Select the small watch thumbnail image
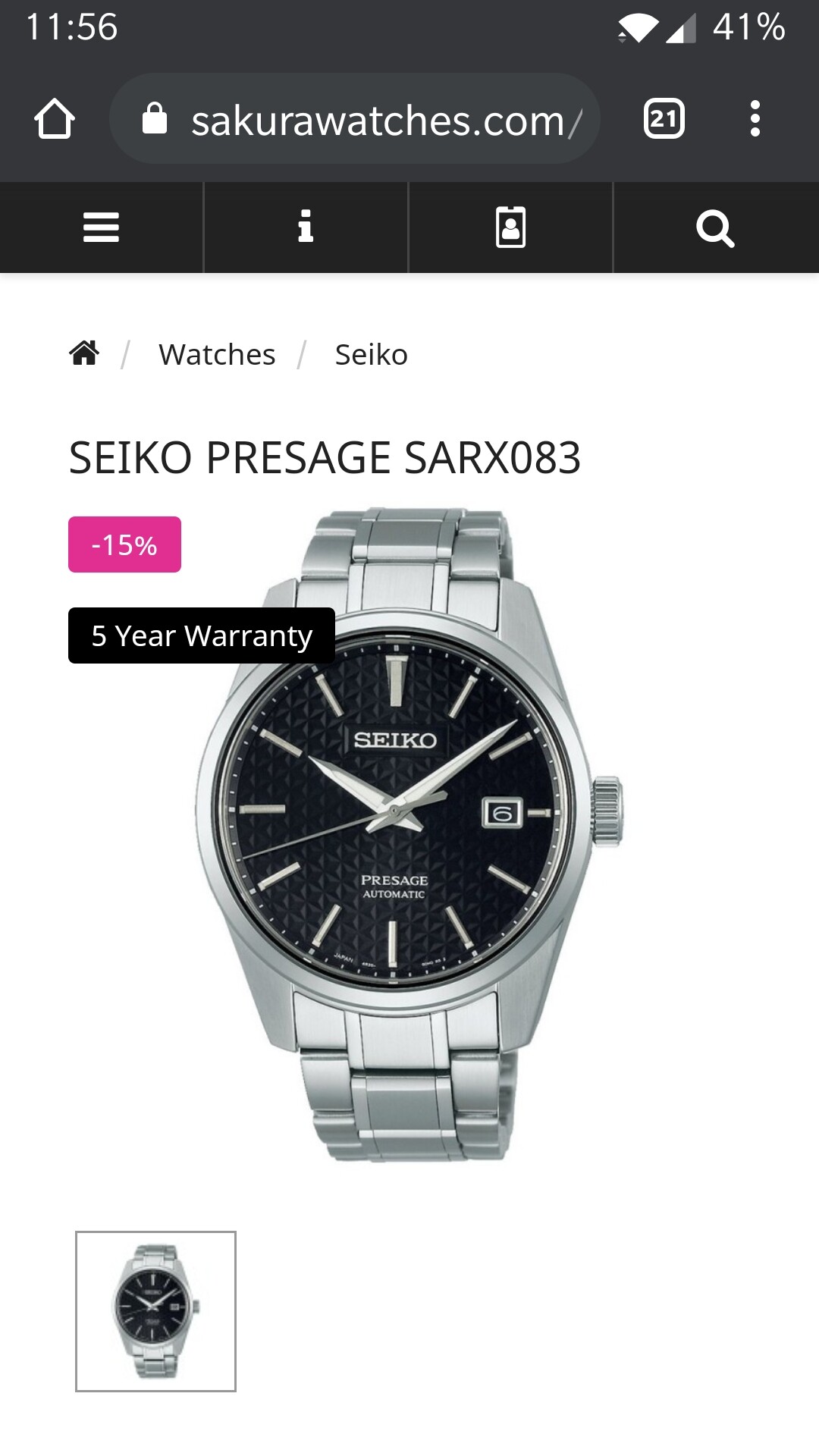Screen dimensions: 819x1456 click(x=155, y=1311)
